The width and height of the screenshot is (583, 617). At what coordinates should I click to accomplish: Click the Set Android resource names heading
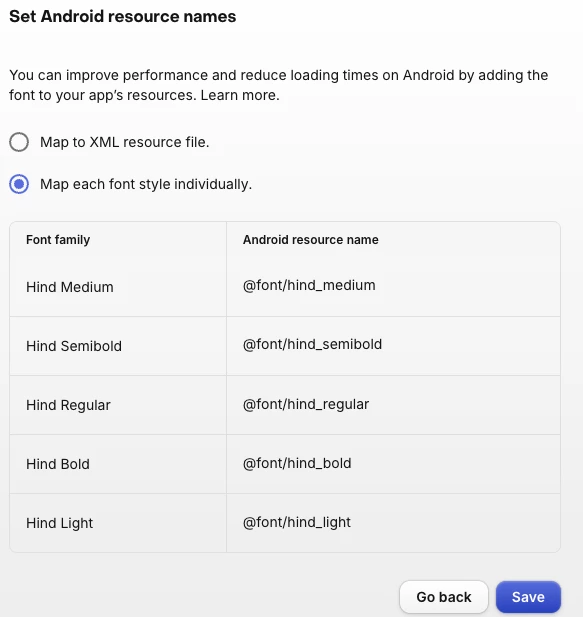click(123, 17)
